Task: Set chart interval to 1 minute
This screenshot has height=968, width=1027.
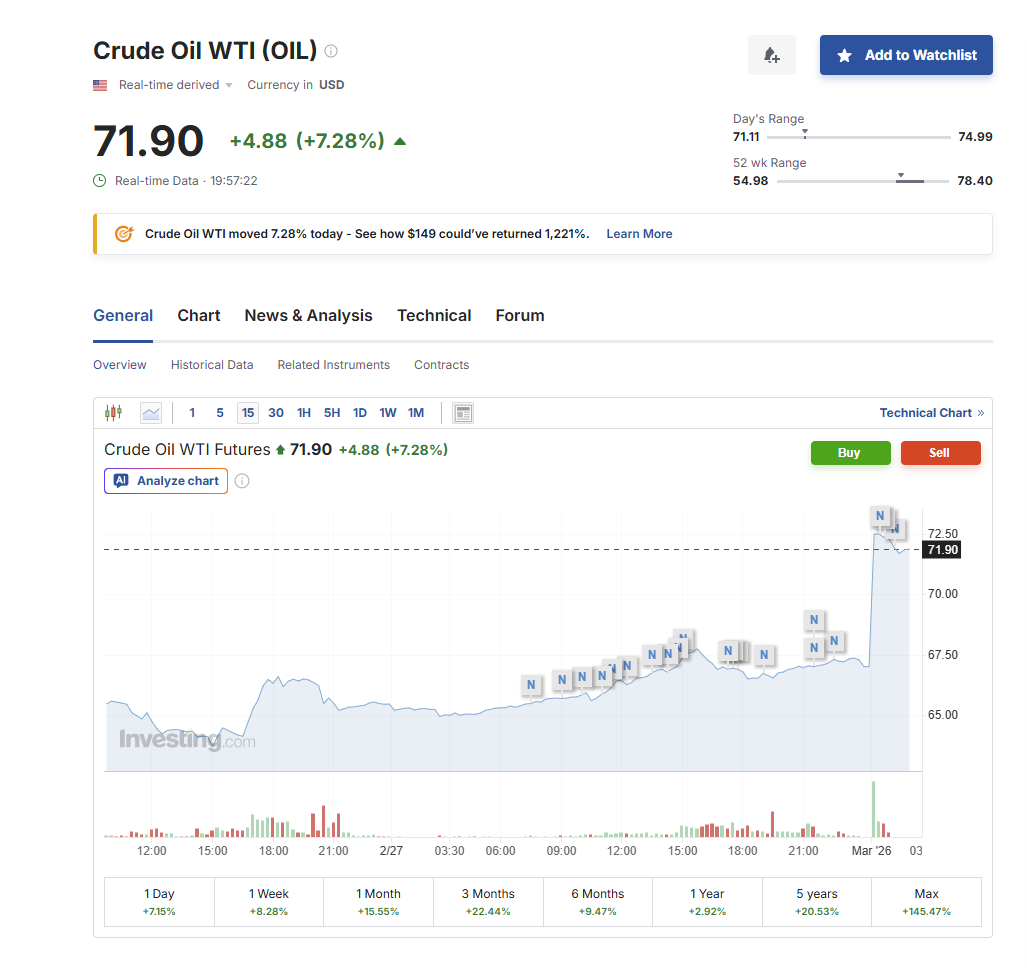Action: point(192,413)
